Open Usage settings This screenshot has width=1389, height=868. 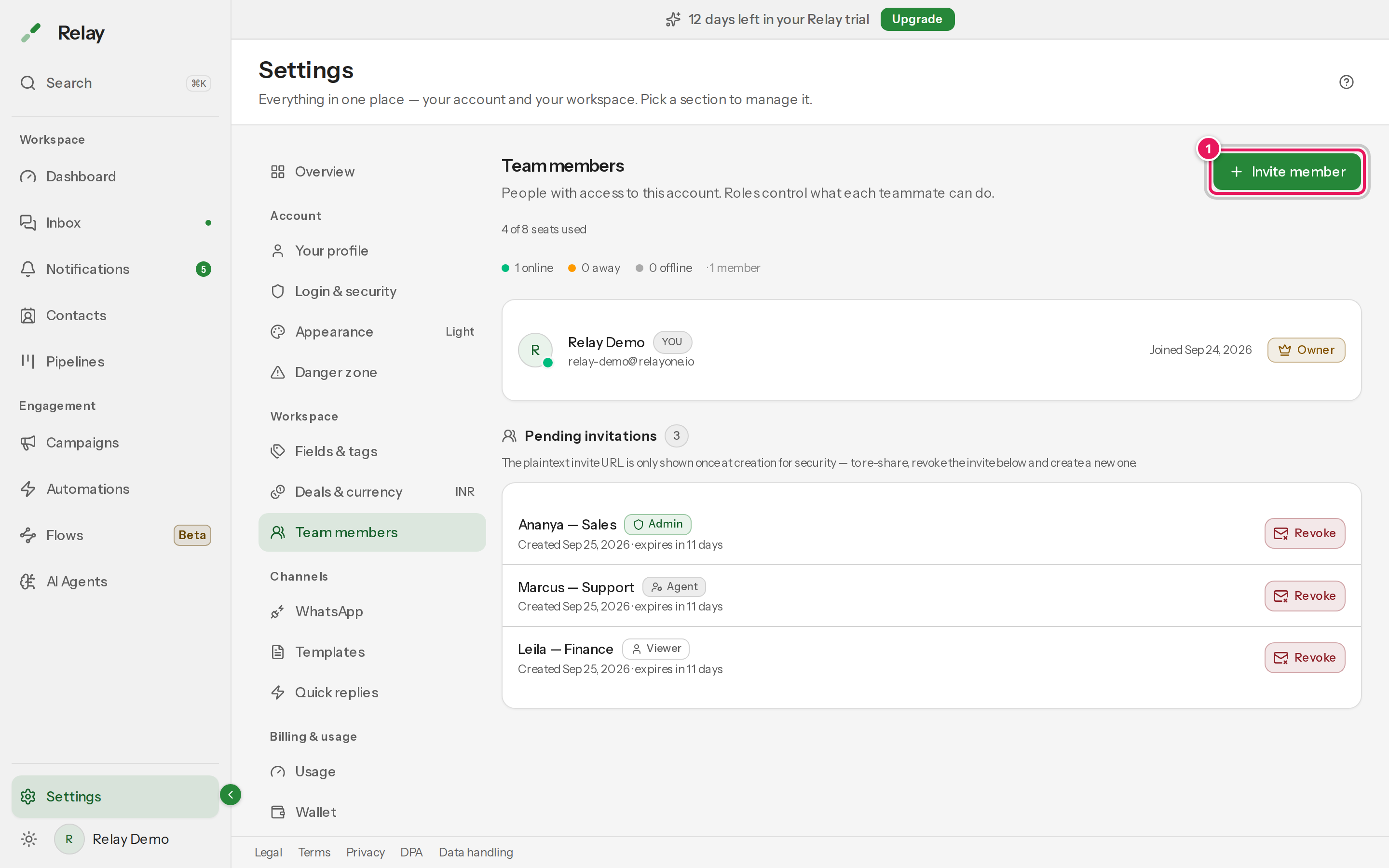coord(372,772)
